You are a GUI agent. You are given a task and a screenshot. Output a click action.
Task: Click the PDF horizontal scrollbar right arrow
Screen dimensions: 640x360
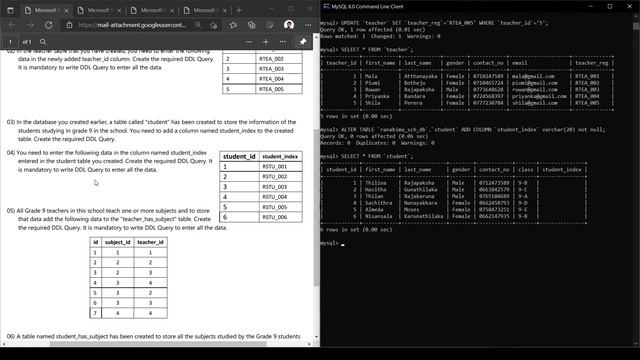click(309, 344)
